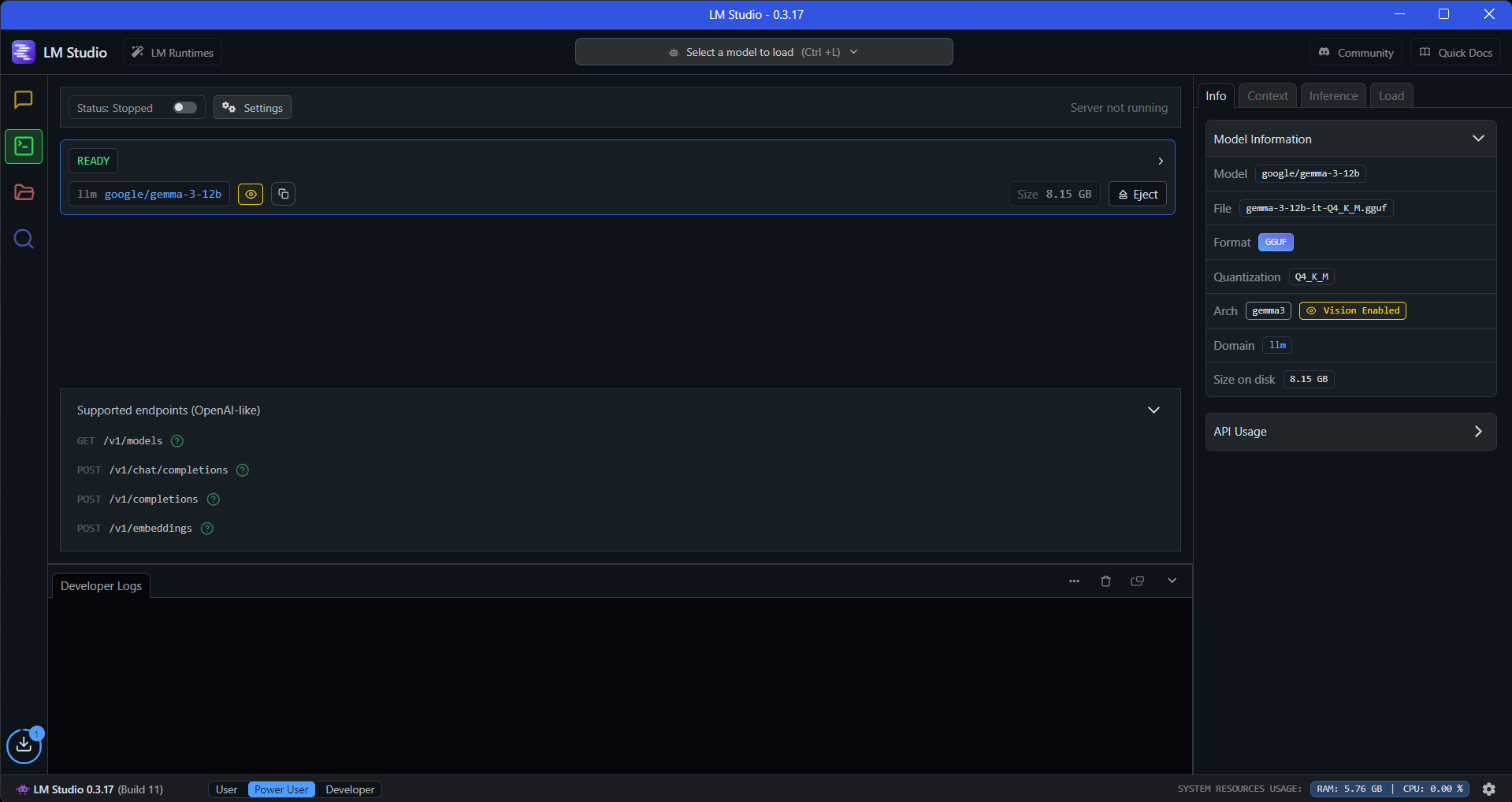Collapse the Supported endpoints section
Image resolution: width=1512 pixels, height=802 pixels.
tap(1154, 410)
